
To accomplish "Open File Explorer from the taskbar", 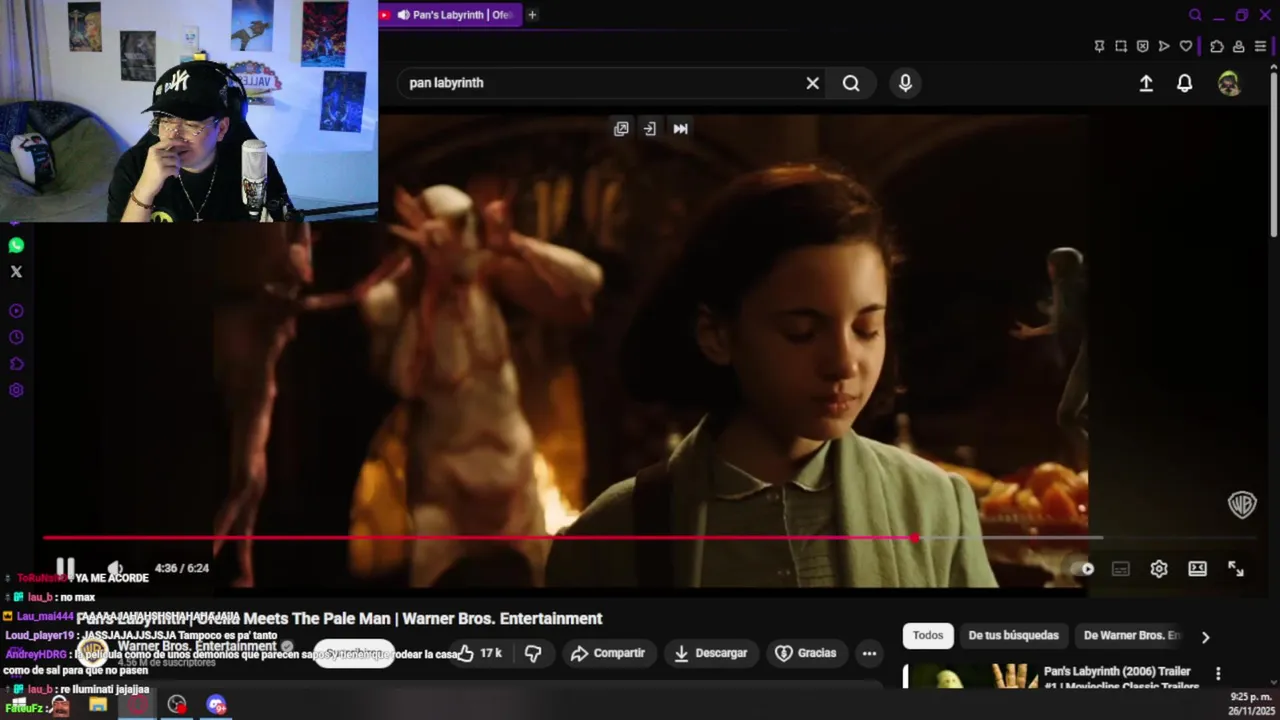I will pyautogui.click(x=98, y=705).
